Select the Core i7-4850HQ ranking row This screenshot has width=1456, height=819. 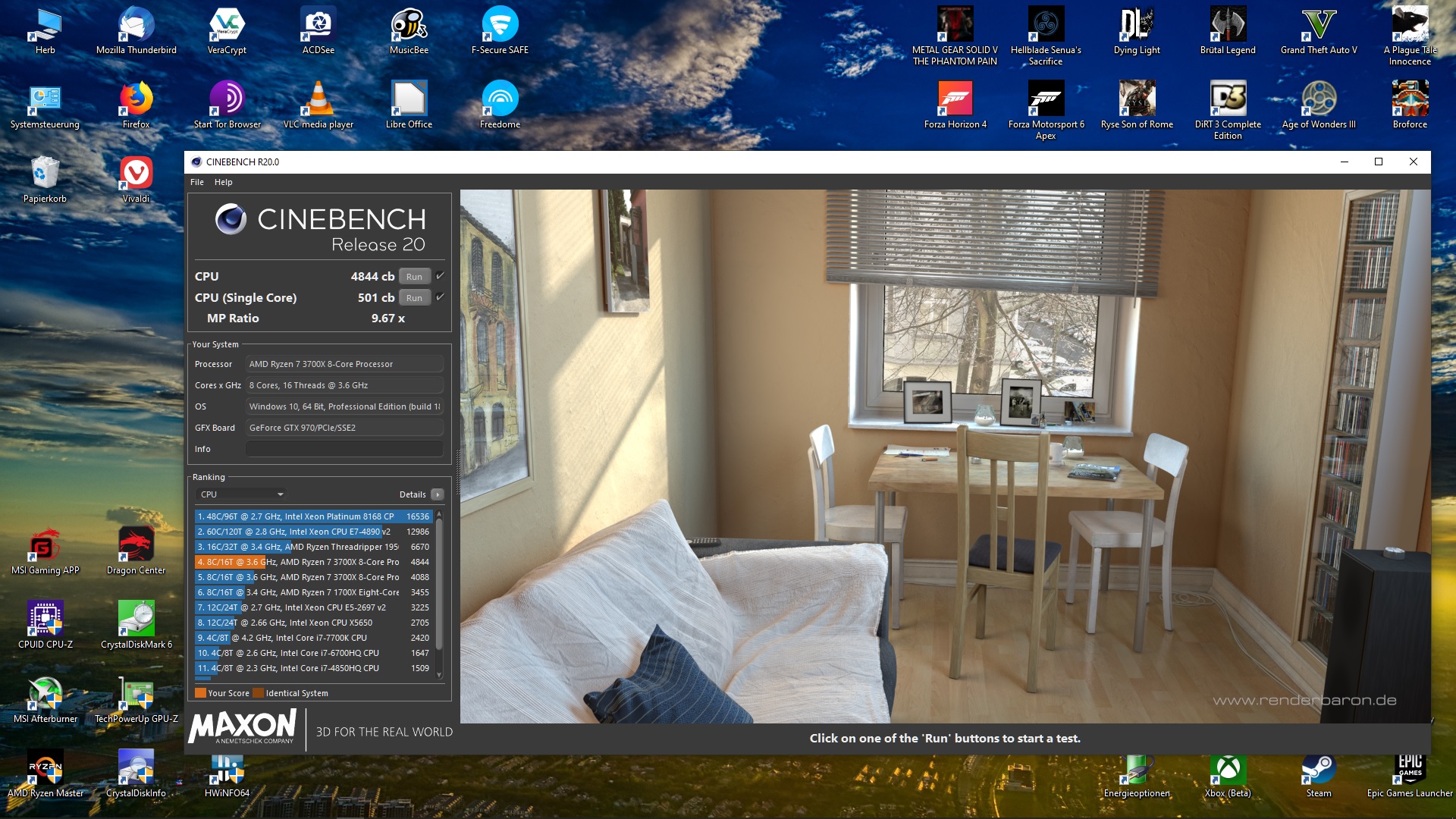point(314,668)
